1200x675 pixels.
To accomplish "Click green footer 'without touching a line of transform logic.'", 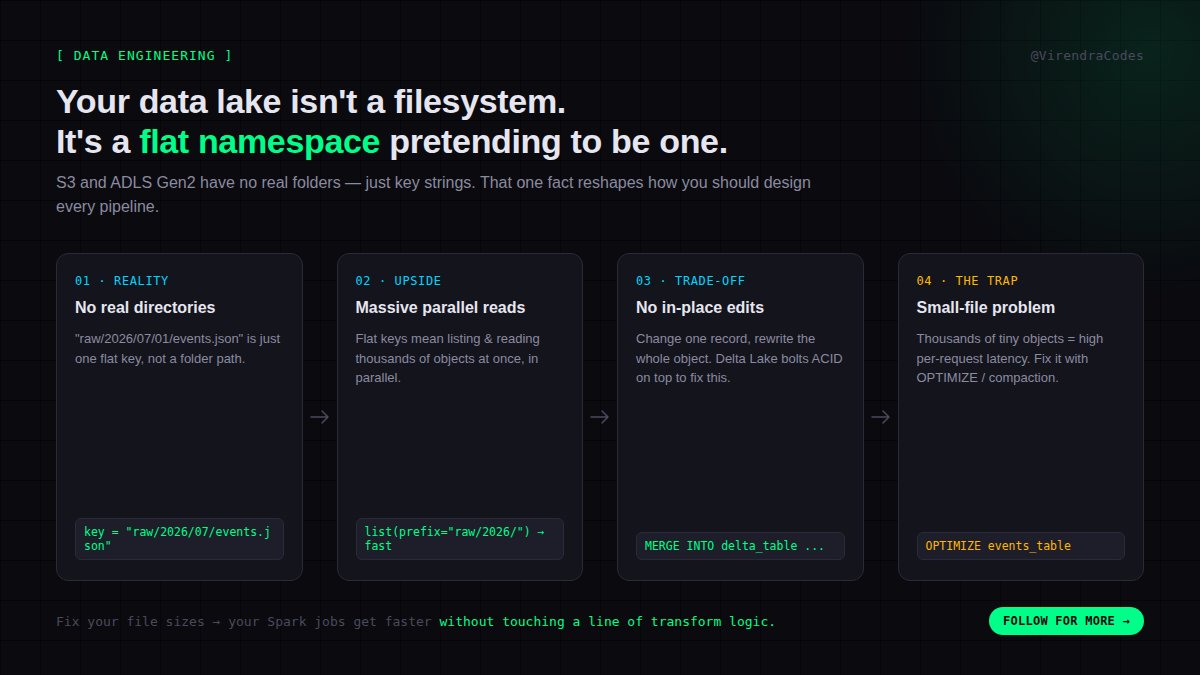I will [607, 622].
